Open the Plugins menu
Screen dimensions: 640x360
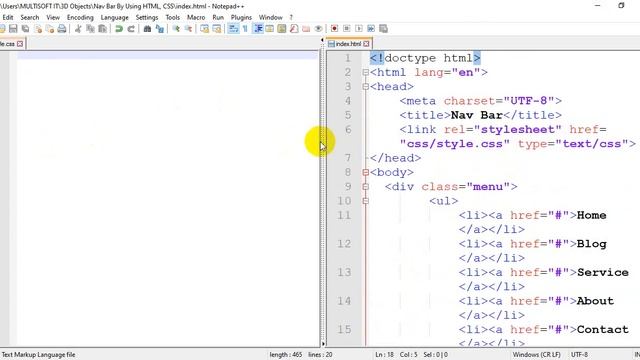pyautogui.click(x=241, y=18)
